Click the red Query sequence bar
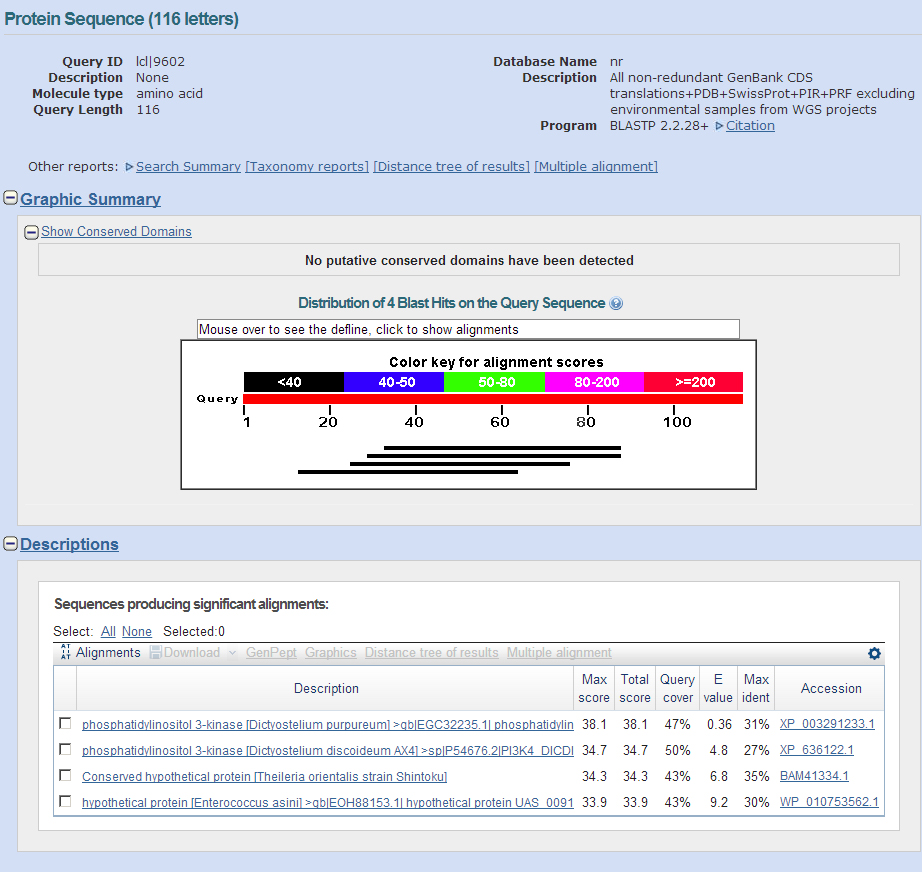This screenshot has width=922, height=872. pyautogui.click(x=493, y=399)
